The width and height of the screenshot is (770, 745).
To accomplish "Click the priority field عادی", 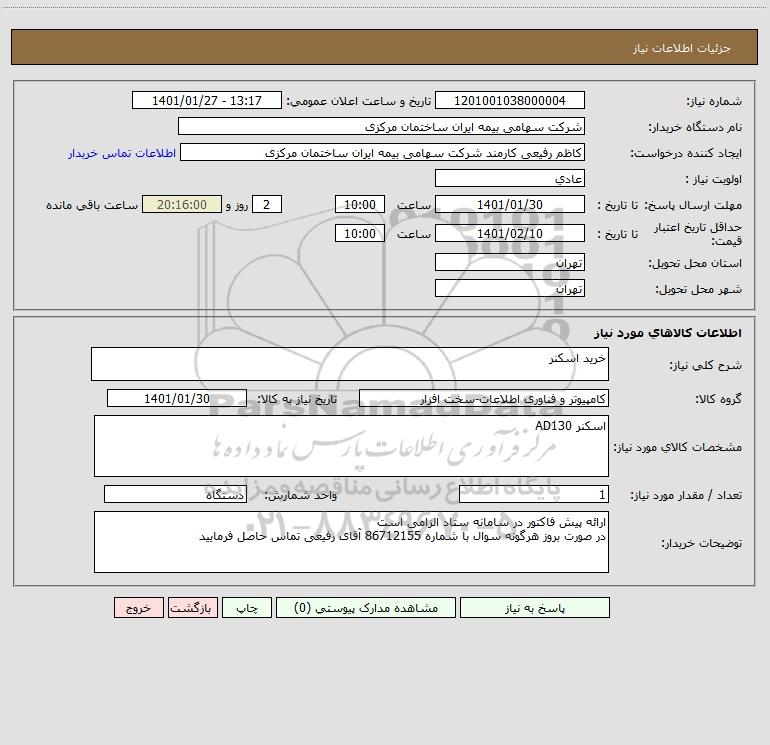I will click(510, 178).
